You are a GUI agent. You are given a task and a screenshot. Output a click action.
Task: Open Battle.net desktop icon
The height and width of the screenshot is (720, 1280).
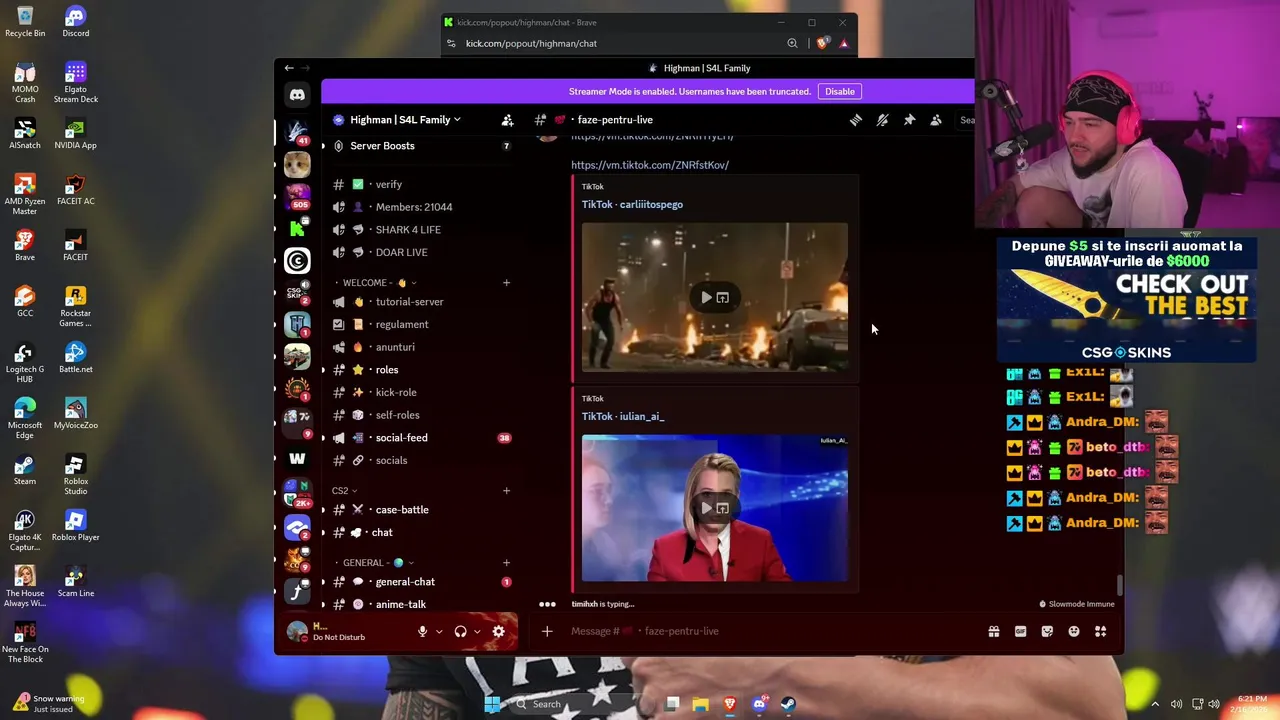tap(75, 357)
